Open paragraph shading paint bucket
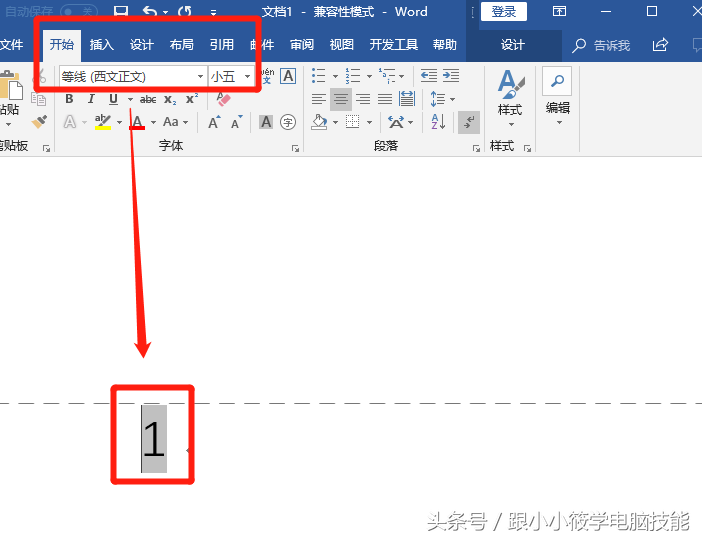The width and height of the screenshot is (702, 539). pos(319,122)
